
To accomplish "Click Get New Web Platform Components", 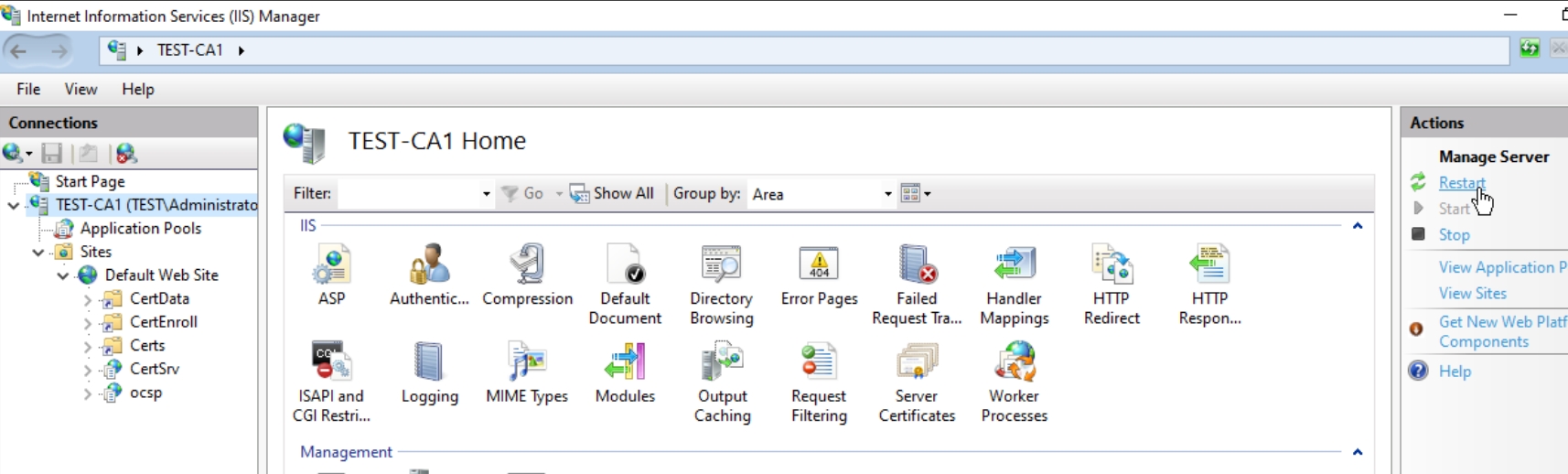I will point(1503,331).
